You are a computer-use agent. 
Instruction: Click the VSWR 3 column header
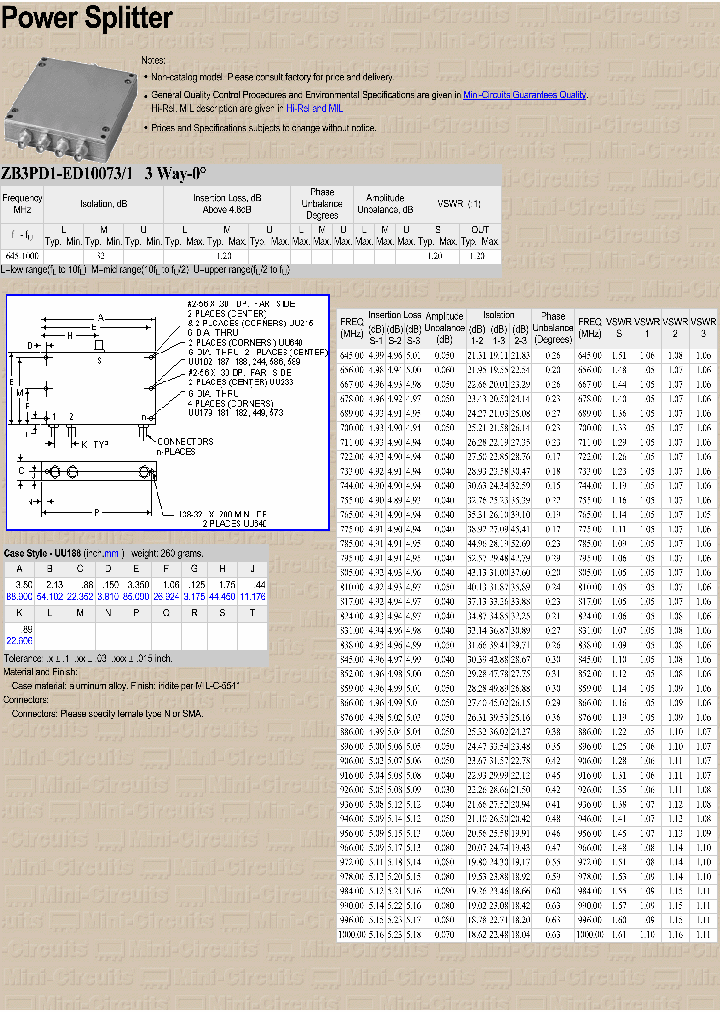[x=703, y=327]
